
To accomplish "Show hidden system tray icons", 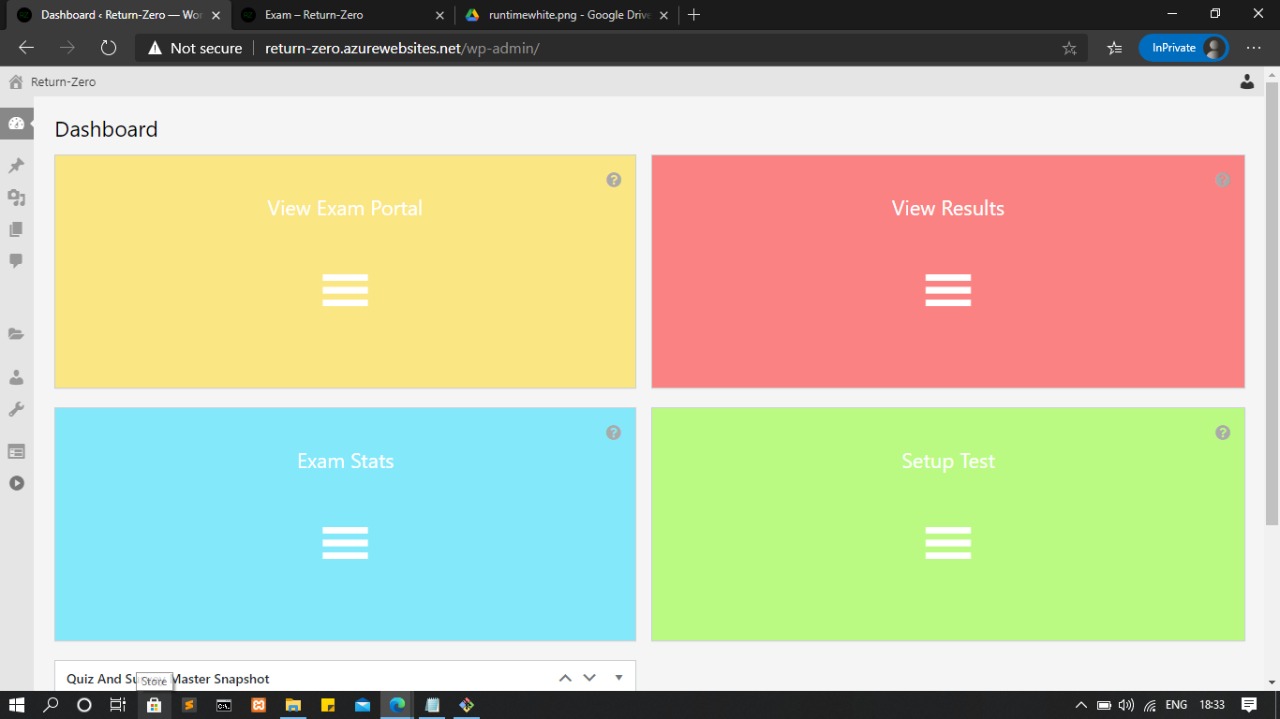I will coord(1081,705).
